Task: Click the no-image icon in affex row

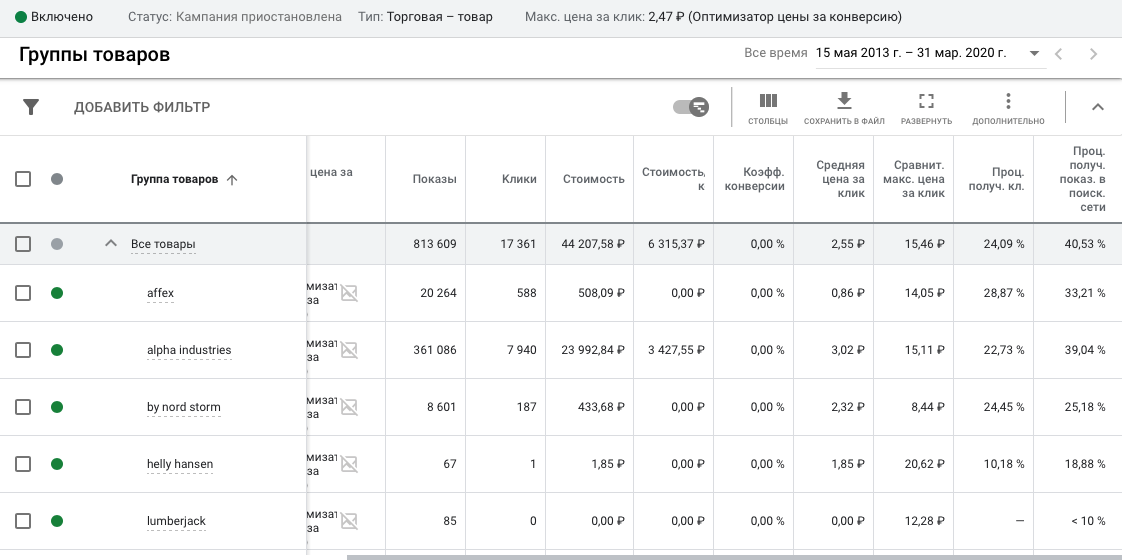Action: coord(349,293)
